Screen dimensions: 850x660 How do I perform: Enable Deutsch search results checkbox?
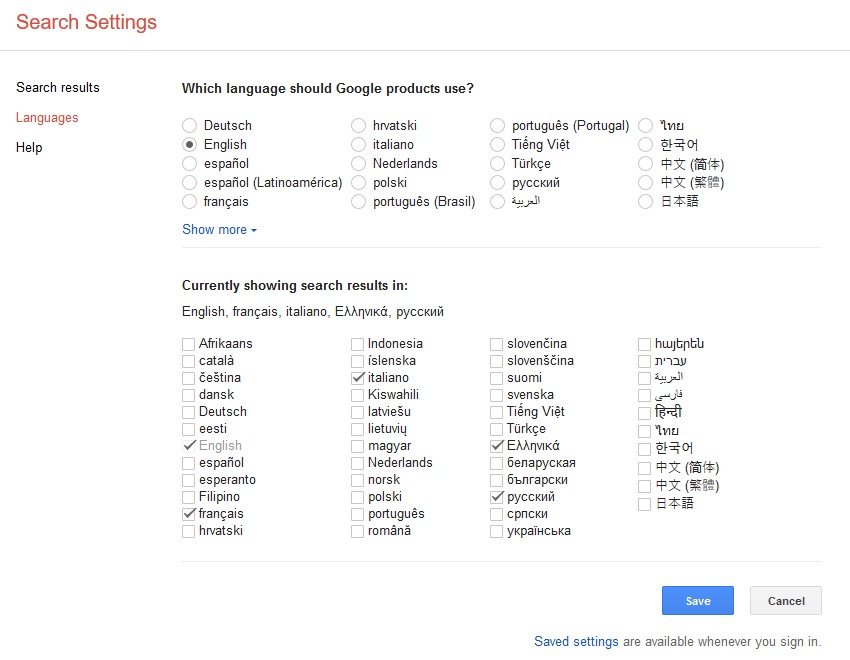(188, 412)
